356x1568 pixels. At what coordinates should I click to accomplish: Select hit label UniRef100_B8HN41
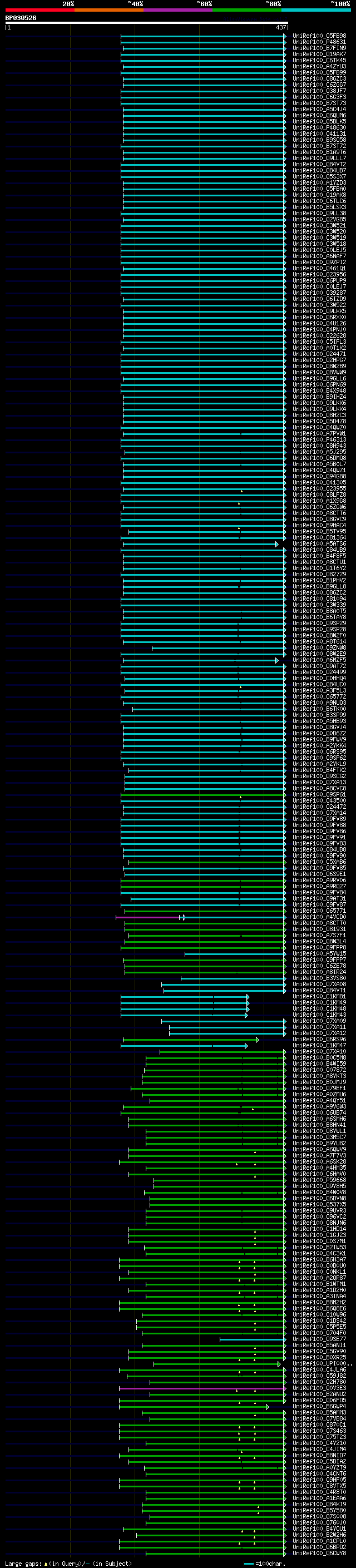pos(319,1125)
